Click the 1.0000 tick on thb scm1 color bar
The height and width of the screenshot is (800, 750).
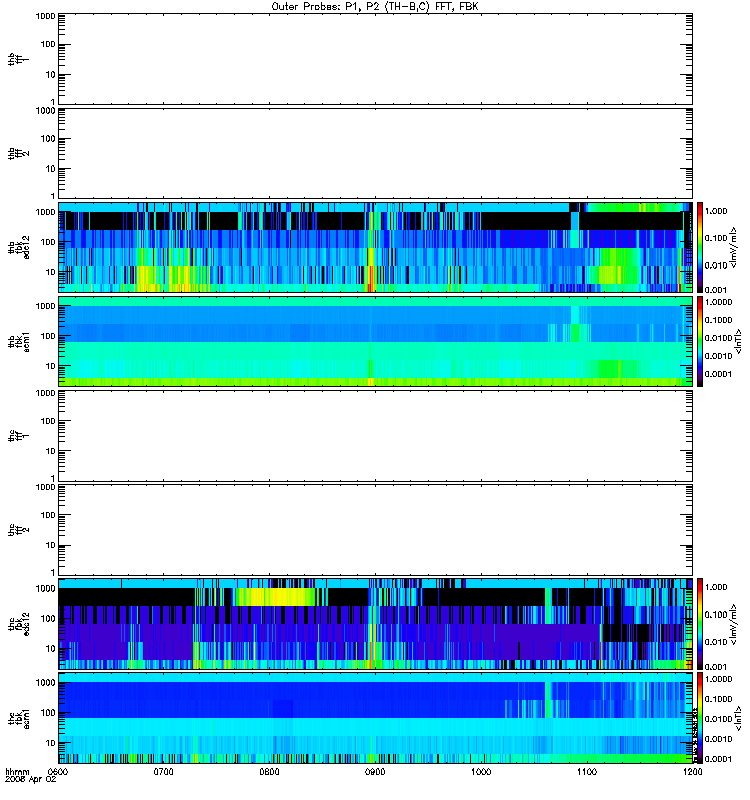pos(718,302)
